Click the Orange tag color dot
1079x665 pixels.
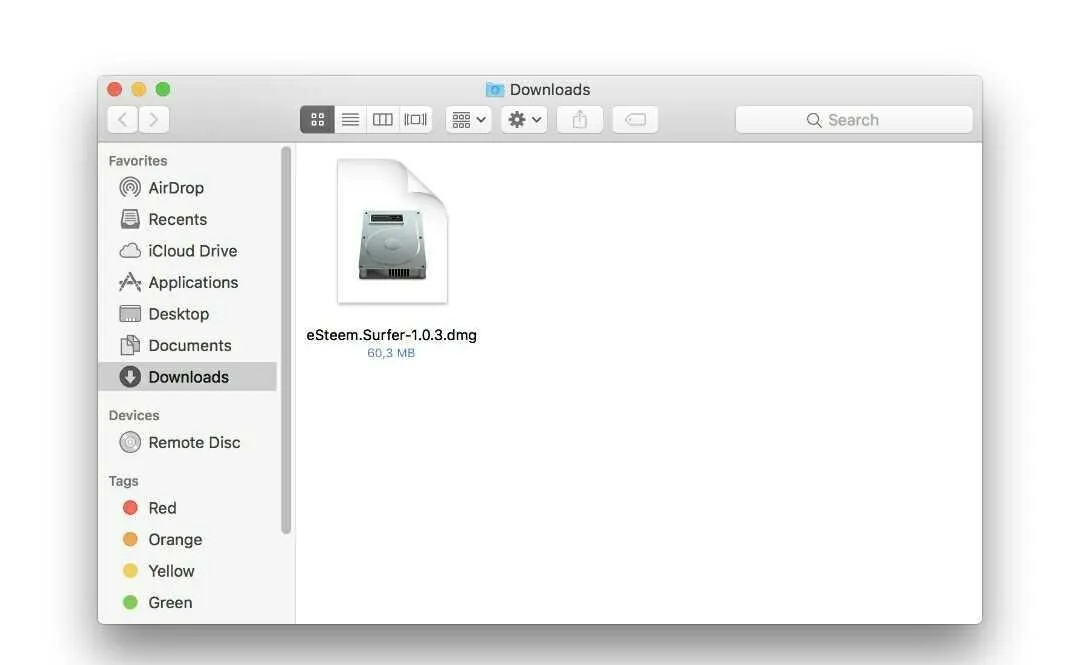point(130,539)
